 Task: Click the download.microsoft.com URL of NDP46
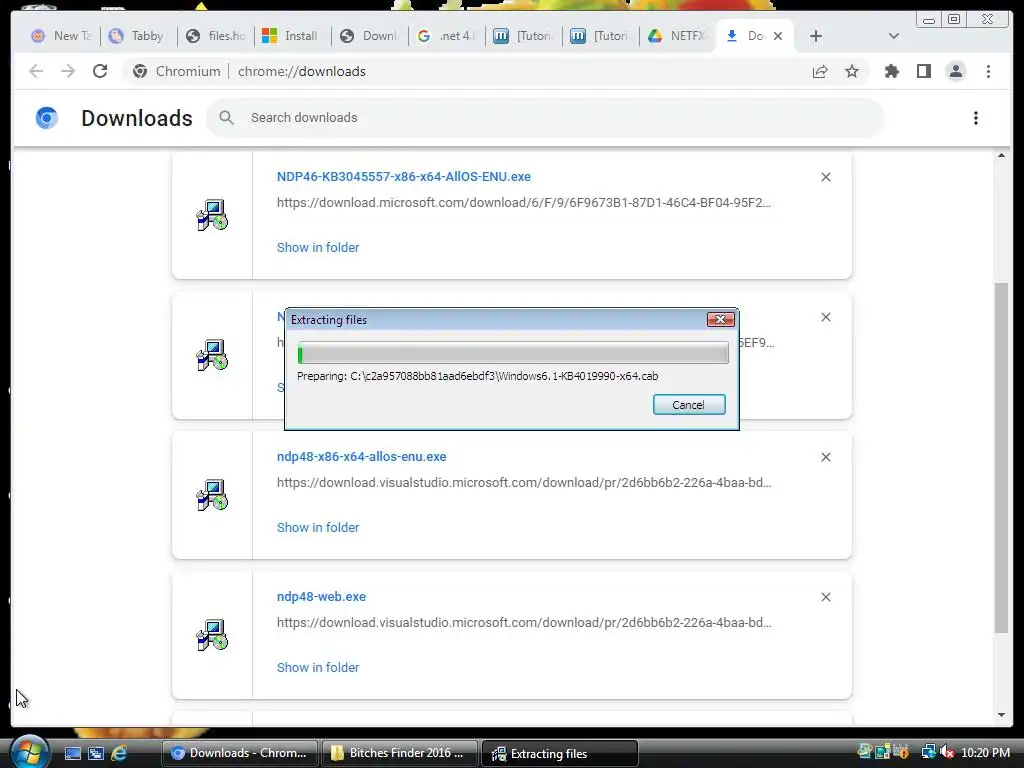pos(524,202)
